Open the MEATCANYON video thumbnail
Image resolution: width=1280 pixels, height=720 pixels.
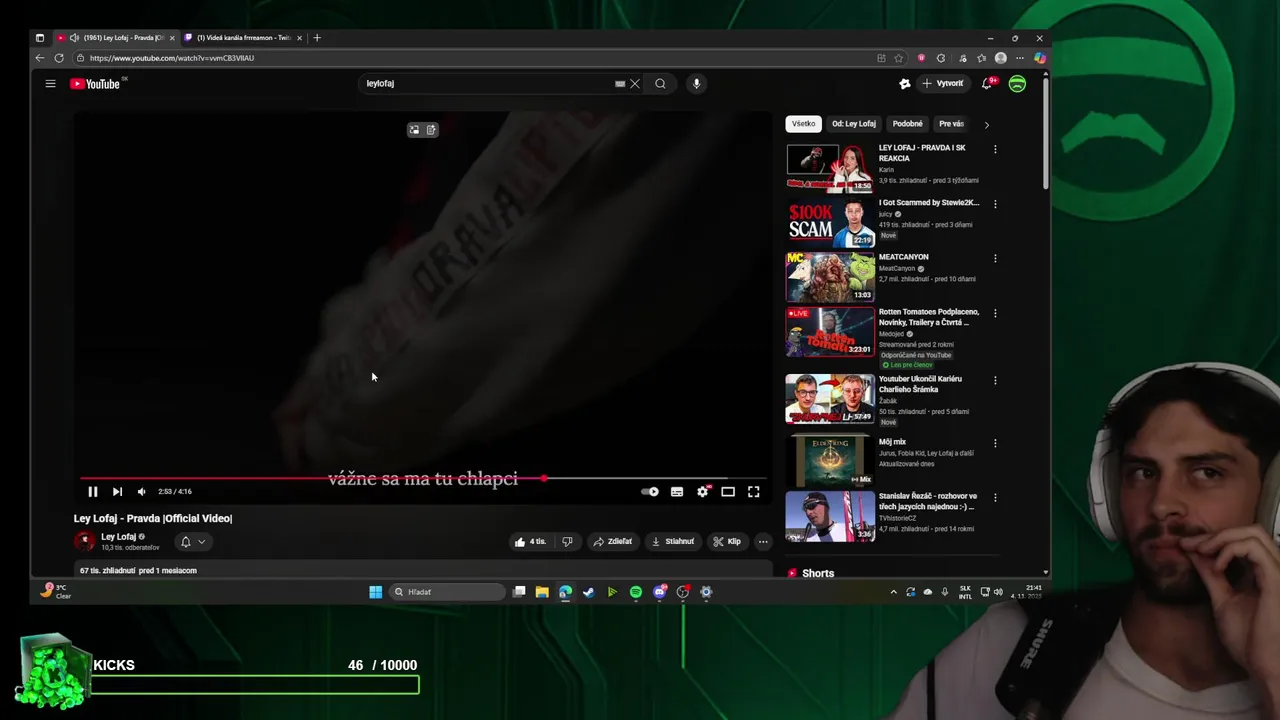[x=830, y=277]
